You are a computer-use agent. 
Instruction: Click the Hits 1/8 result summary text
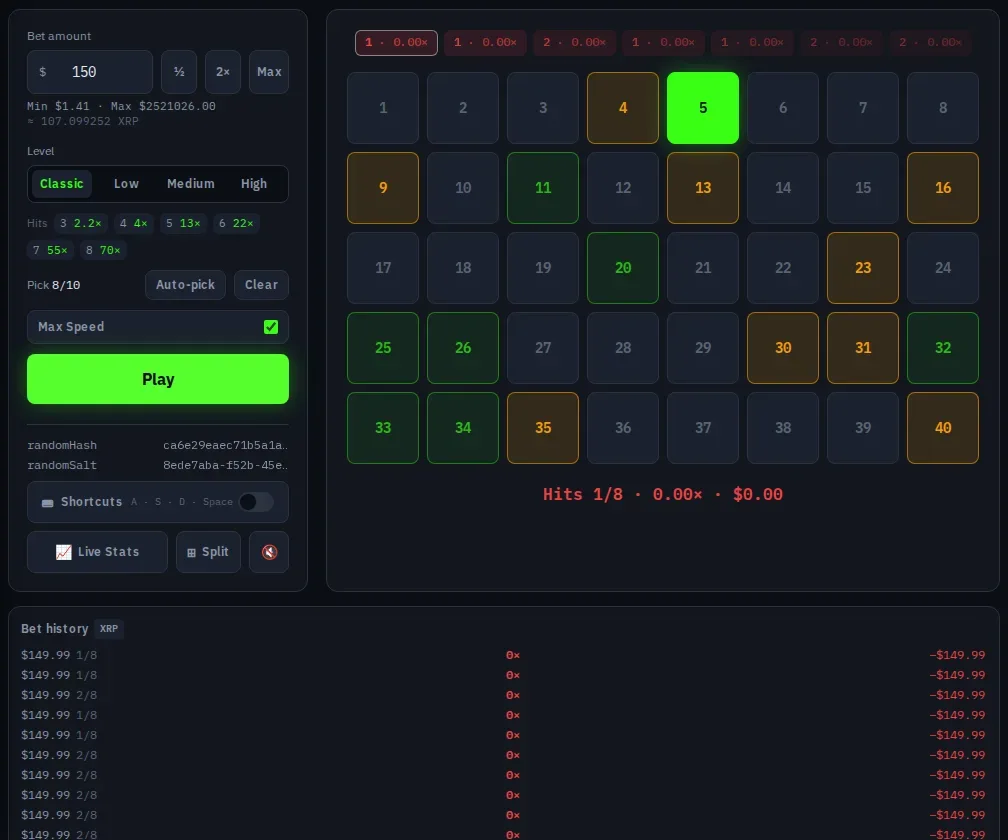663,494
